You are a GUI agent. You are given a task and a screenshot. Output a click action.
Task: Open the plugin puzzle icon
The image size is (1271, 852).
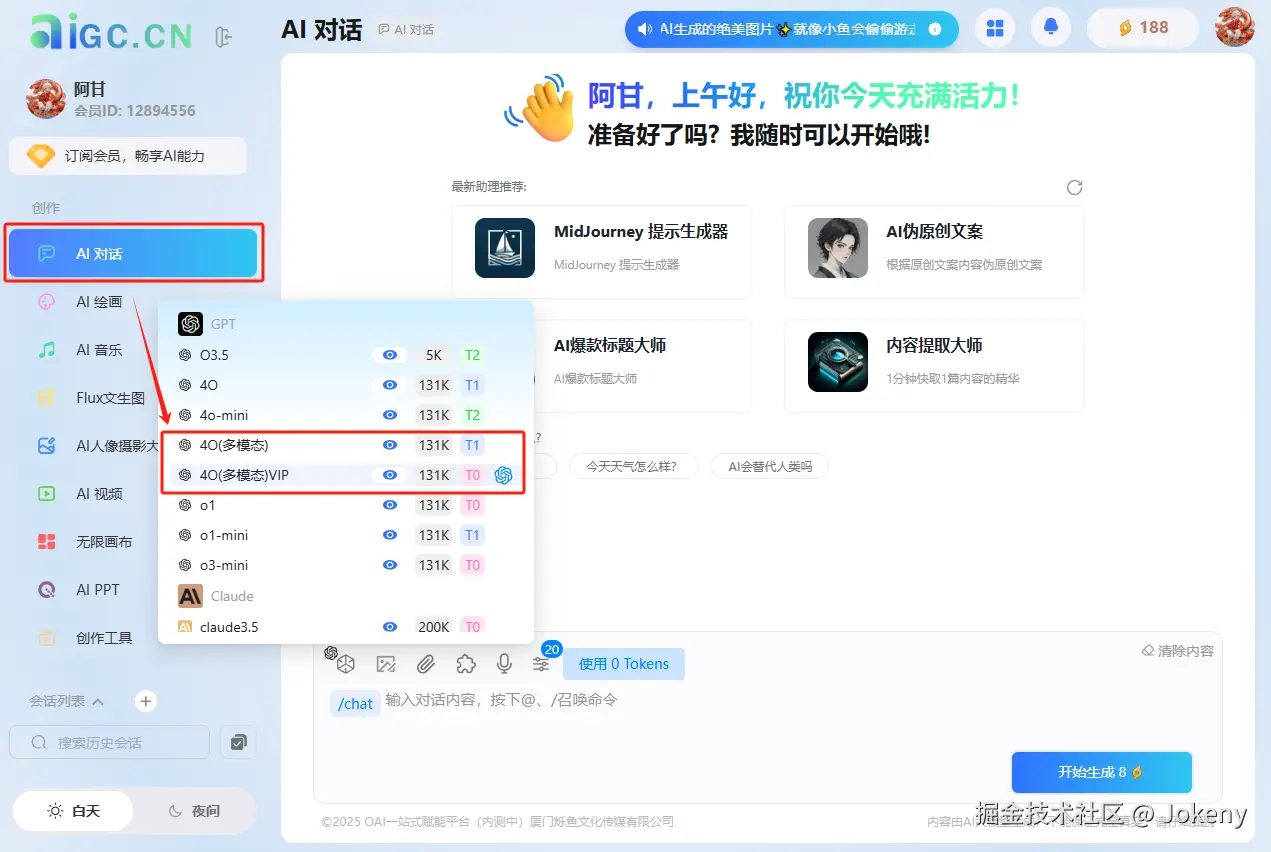tap(465, 663)
